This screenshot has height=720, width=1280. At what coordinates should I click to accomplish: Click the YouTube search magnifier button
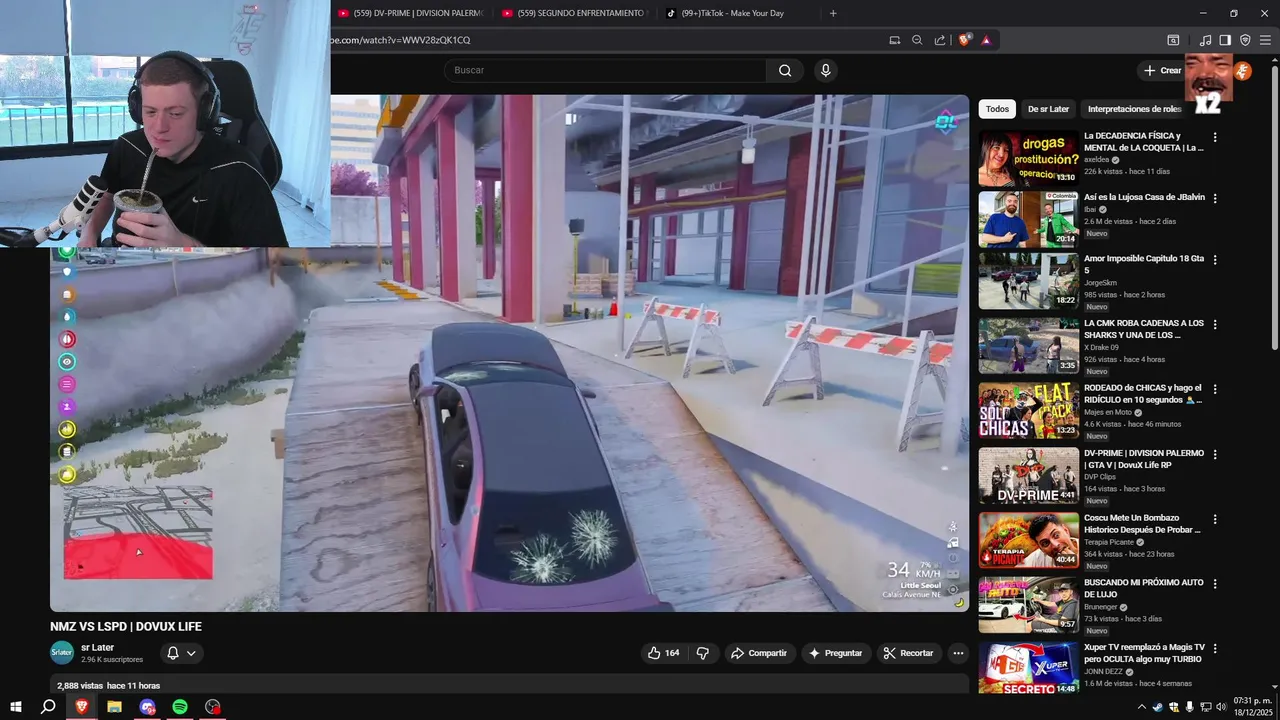(785, 70)
